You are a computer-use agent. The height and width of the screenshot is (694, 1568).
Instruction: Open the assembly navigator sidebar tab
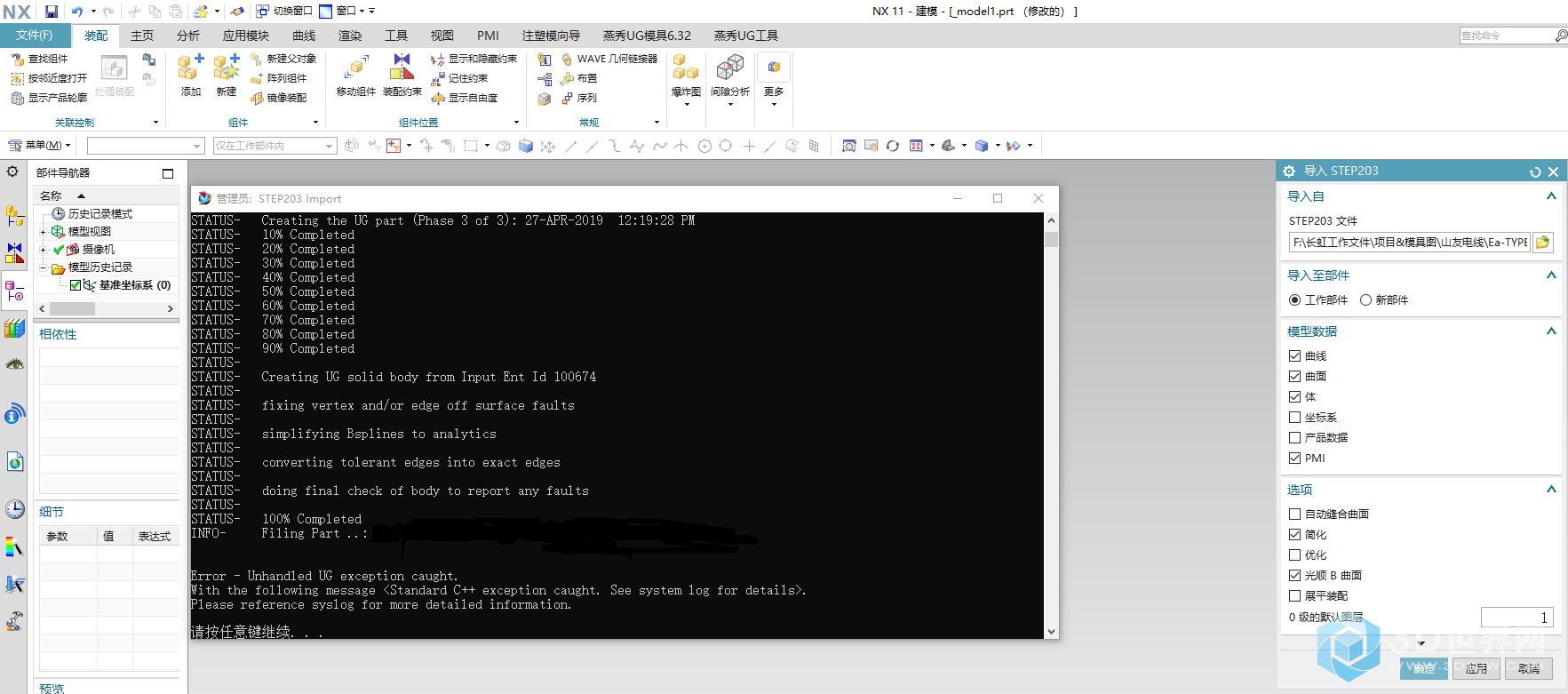(14, 216)
